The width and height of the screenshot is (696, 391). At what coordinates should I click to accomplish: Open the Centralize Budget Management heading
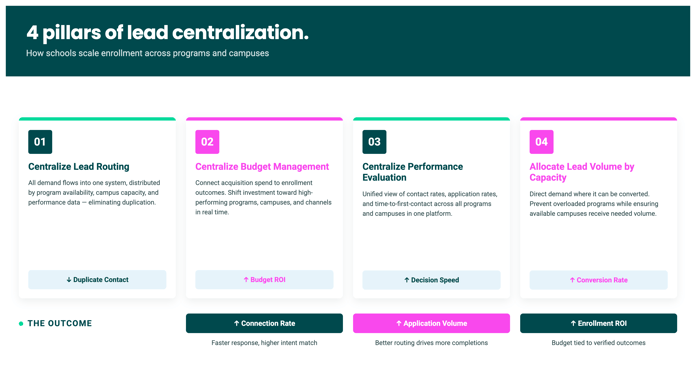click(x=262, y=166)
